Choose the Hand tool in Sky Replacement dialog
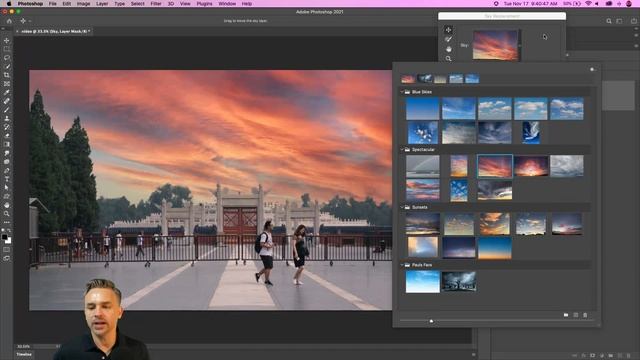Screen dimensions: 640x360 pyautogui.click(x=448, y=49)
